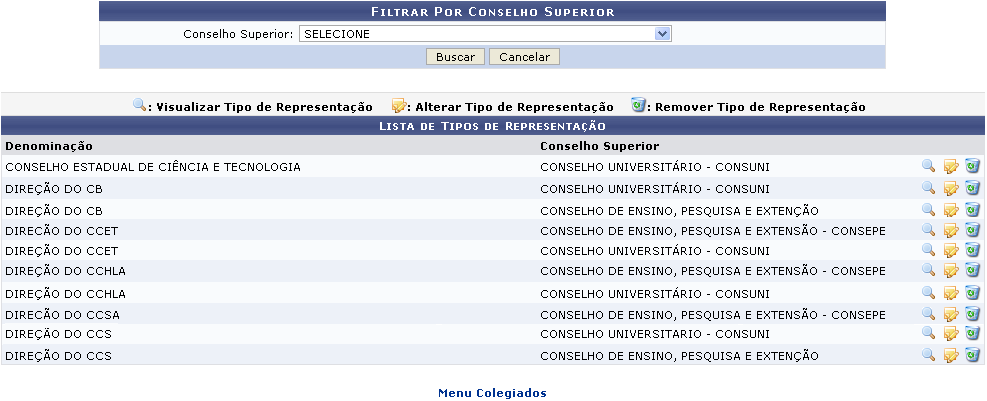
Task: View DIREÇÃO DO CCHLA CONSEPE row
Action: 928,269
